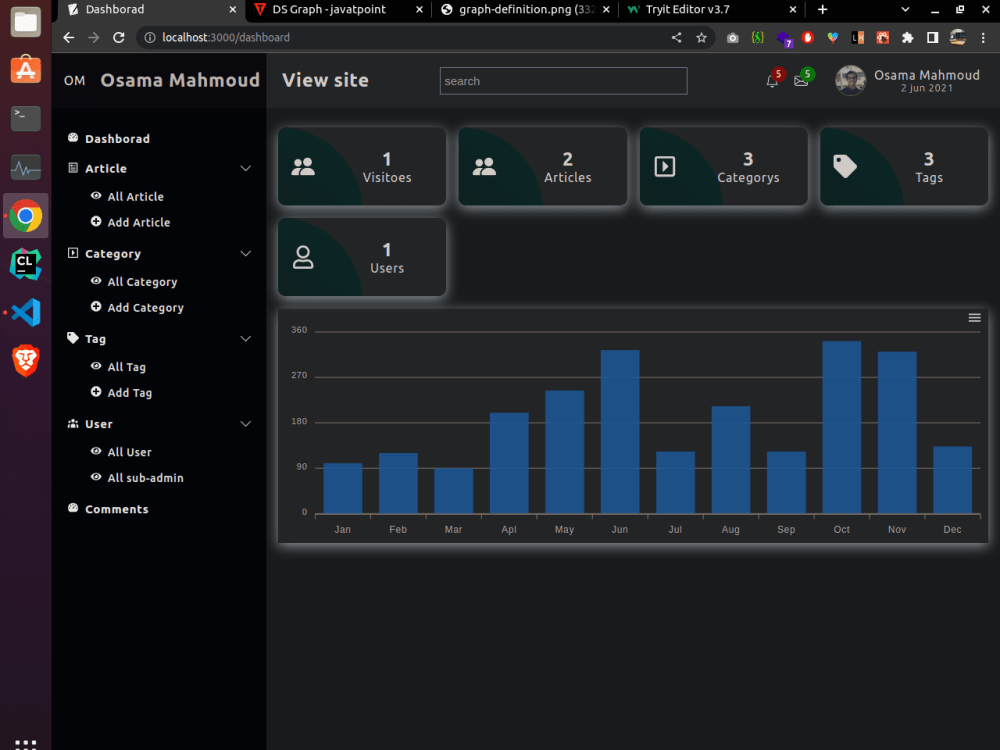The image size is (1000, 750).
Task: Click the User menu group icon
Action: pos(73,423)
